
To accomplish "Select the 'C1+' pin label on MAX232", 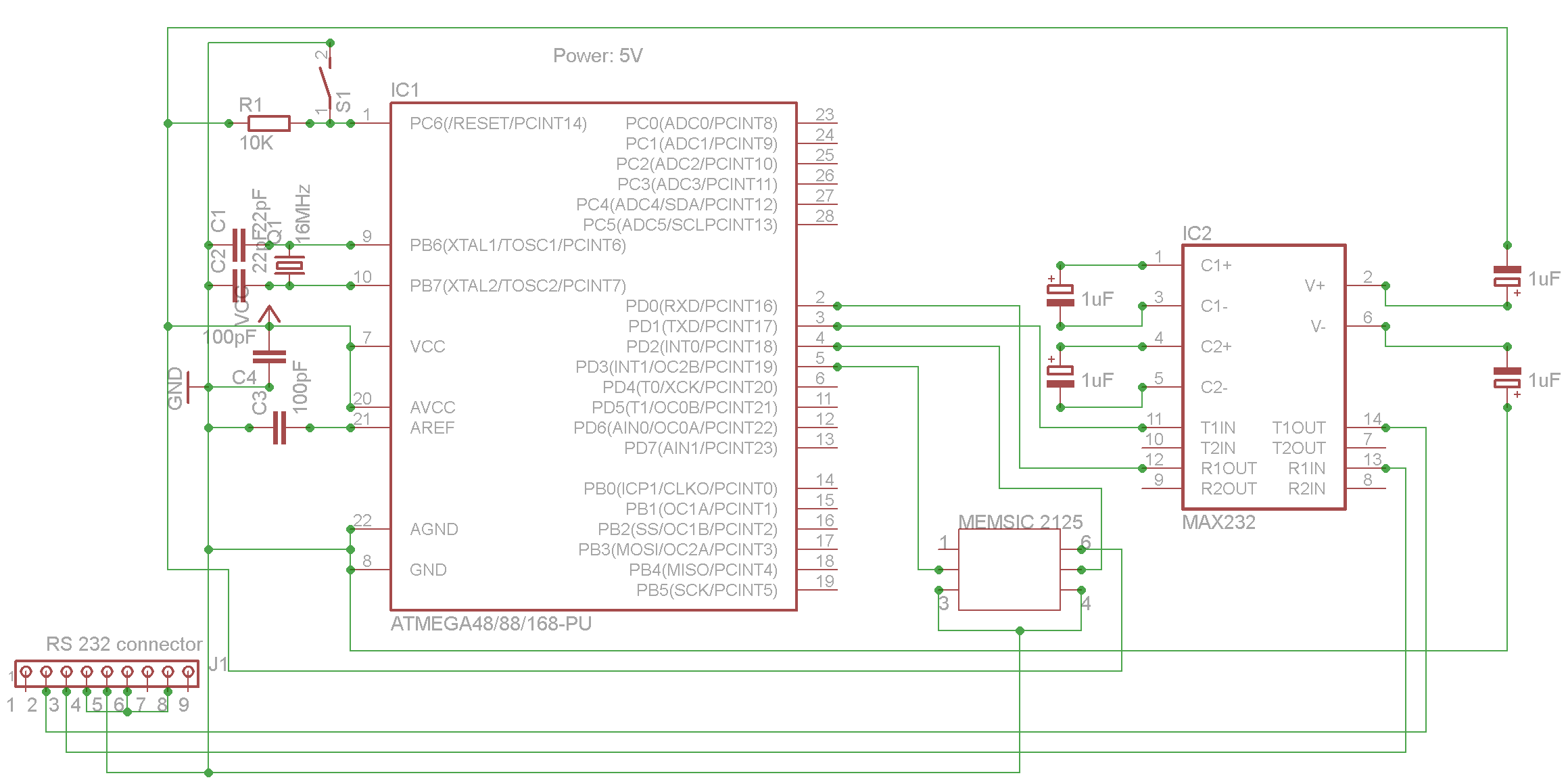I will [1216, 265].
